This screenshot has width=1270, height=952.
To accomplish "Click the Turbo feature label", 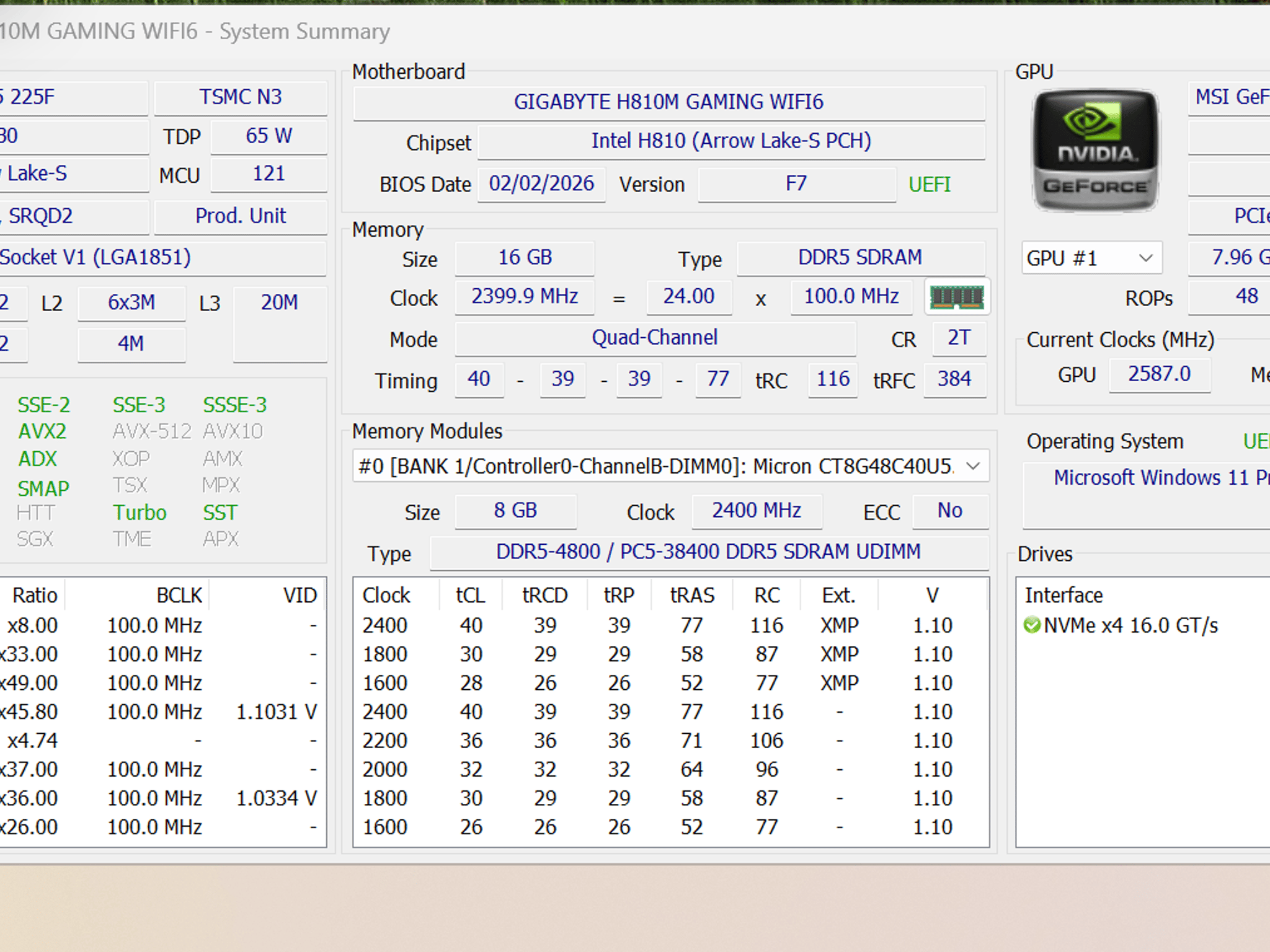I will click(x=140, y=513).
